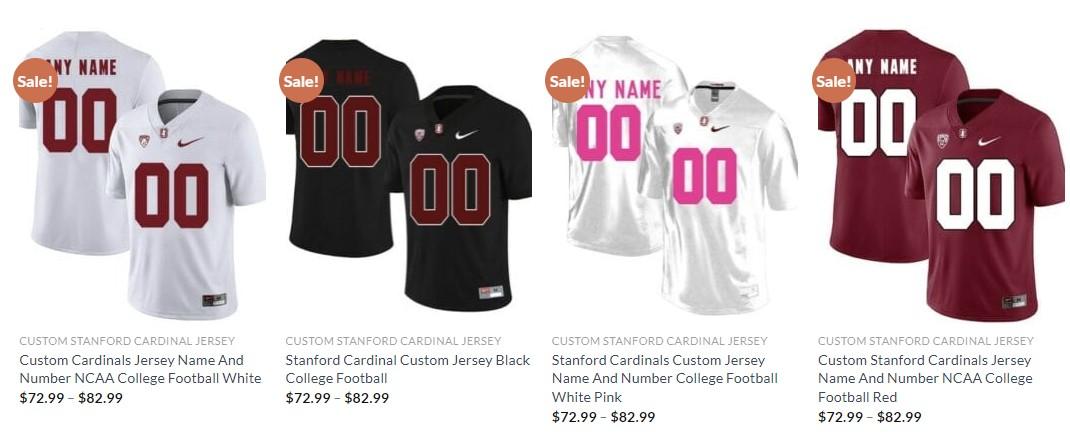Click the Sale badge on white pink jersey
This screenshot has height=445, width=1070.
(568, 81)
